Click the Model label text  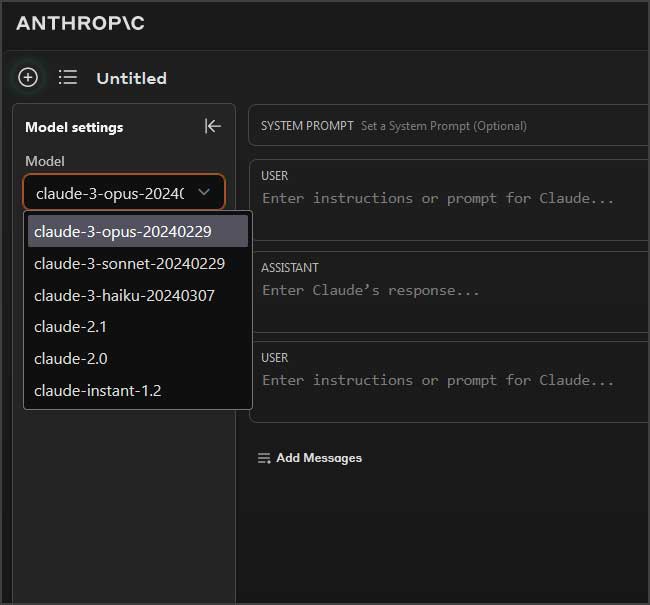click(x=45, y=161)
